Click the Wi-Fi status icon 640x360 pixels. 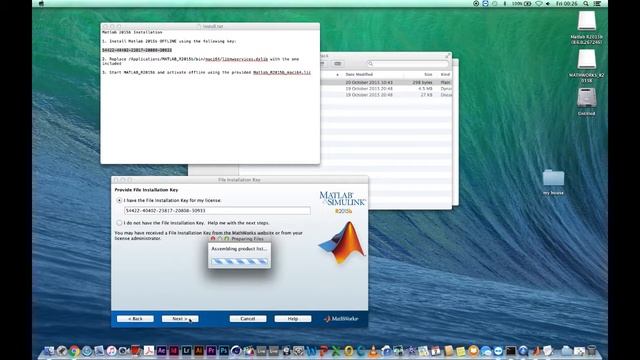[539, 3]
